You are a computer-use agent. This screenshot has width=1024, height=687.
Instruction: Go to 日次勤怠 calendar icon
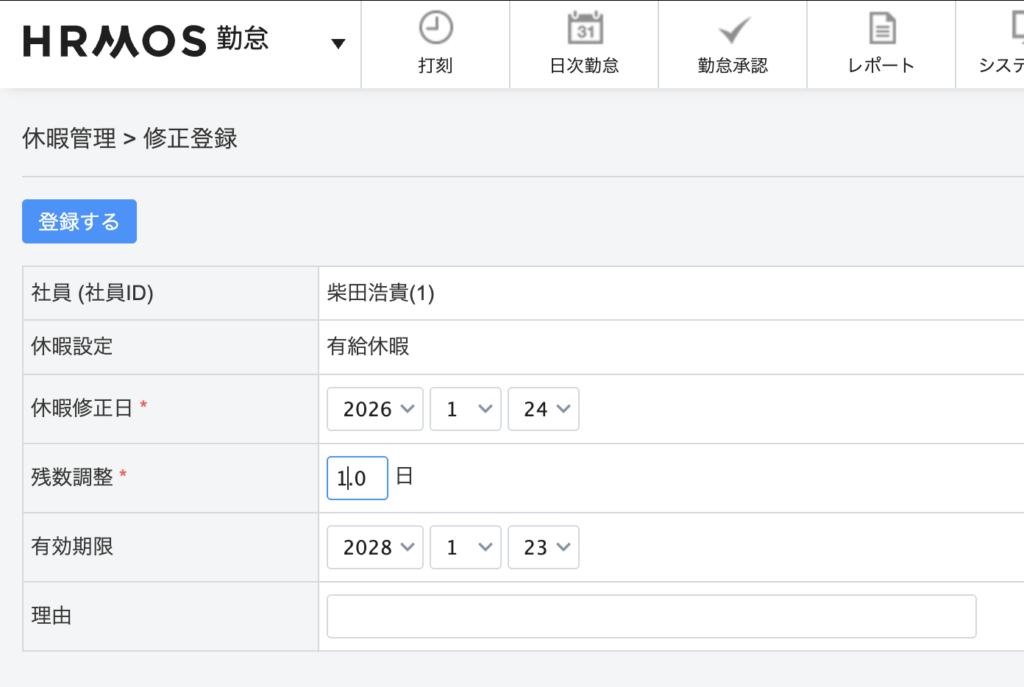pos(584,28)
